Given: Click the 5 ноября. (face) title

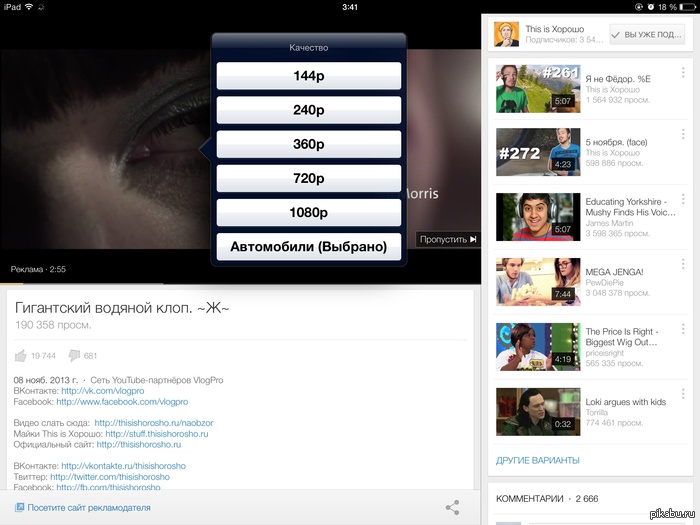Looking at the screenshot, I should (616, 142).
